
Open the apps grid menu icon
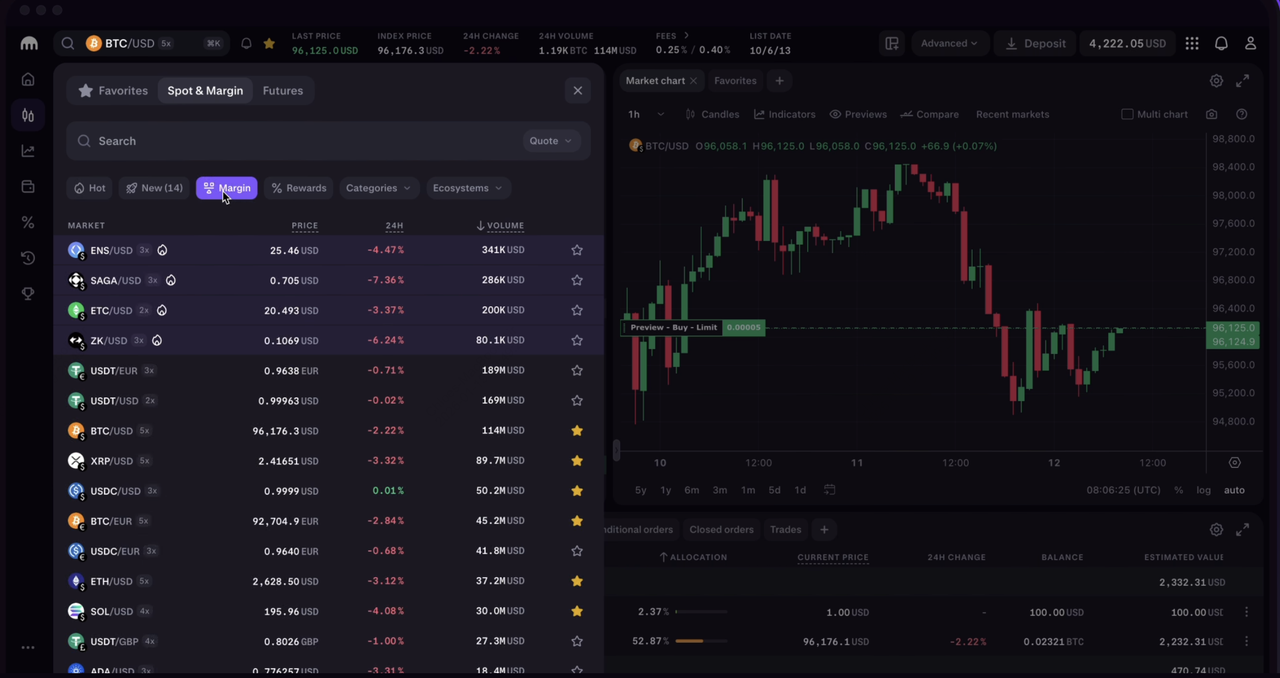coord(1192,44)
